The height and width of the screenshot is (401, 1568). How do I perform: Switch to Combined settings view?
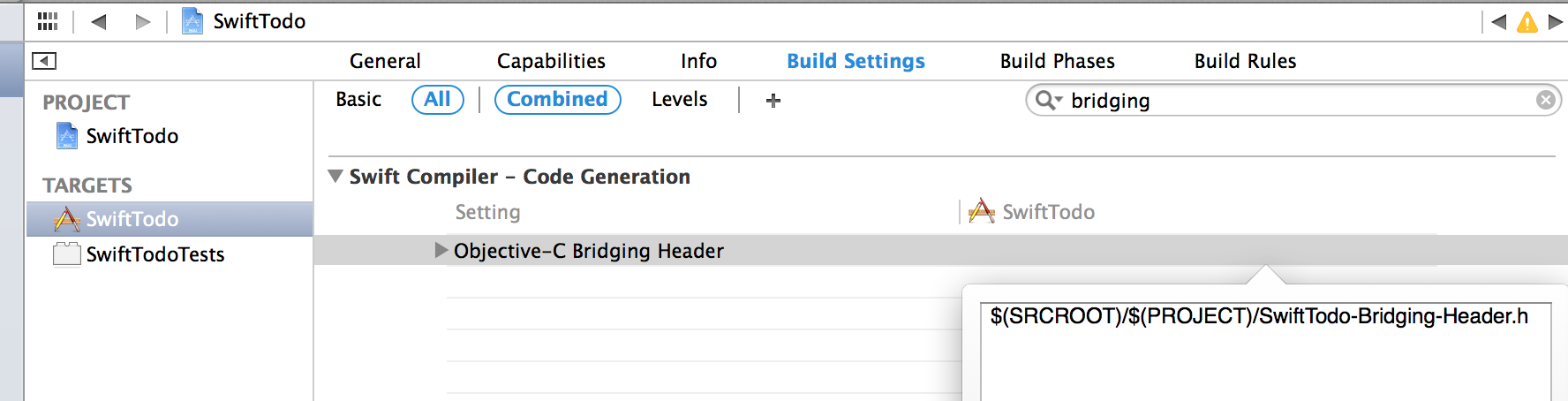557,100
